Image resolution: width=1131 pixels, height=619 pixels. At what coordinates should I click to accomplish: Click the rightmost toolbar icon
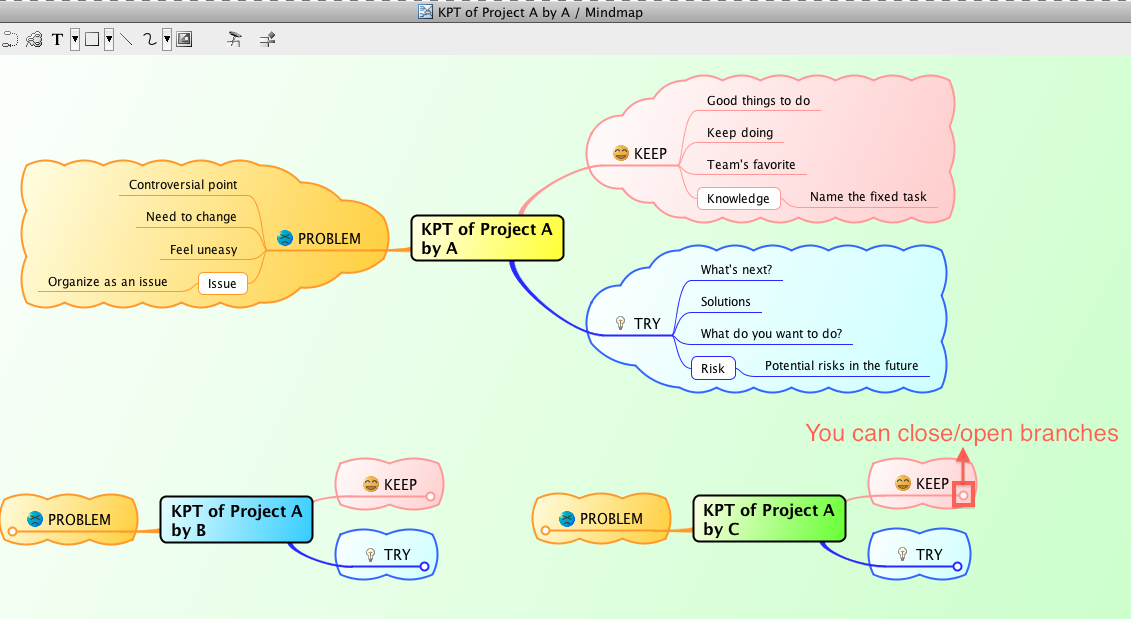[267, 40]
